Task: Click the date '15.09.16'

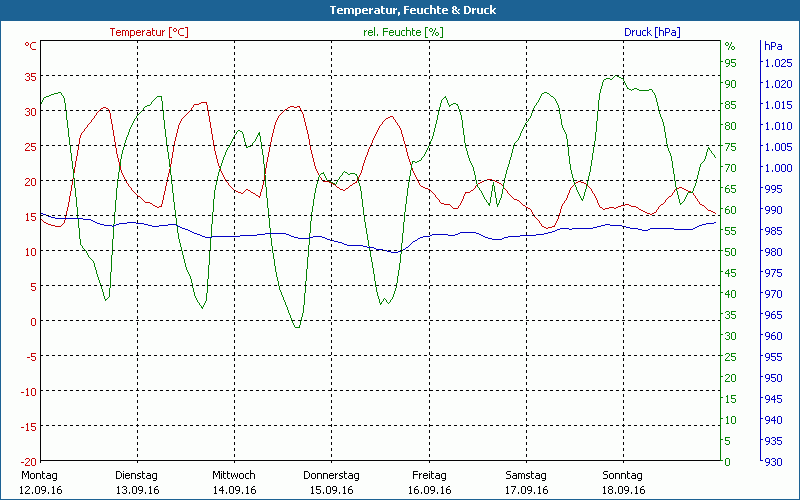Action: coord(332,490)
